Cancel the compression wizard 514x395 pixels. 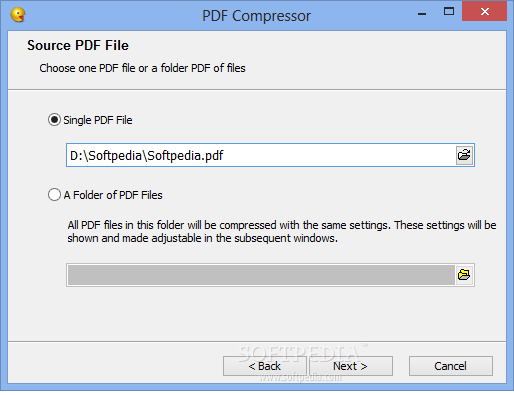click(451, 366)
